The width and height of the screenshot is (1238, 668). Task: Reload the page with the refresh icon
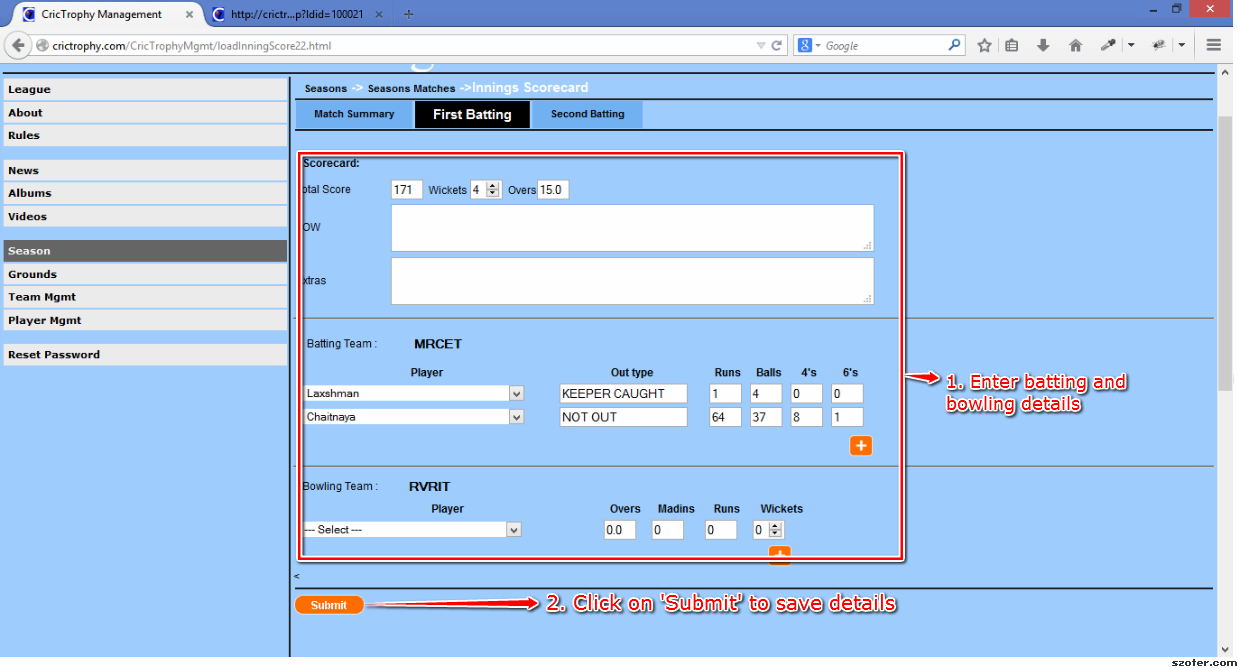click(x=776, y=45)
